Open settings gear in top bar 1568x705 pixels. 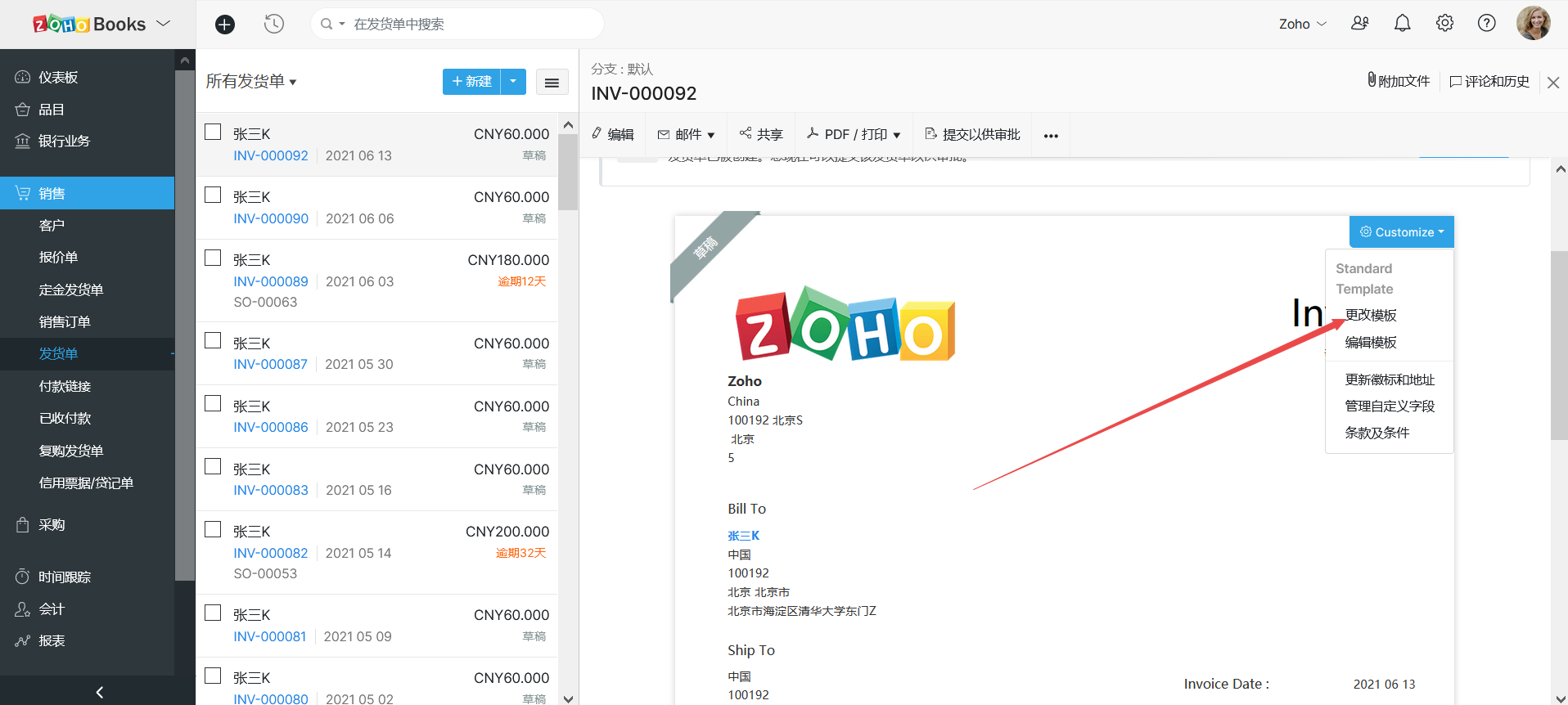tap(1444, 24)
